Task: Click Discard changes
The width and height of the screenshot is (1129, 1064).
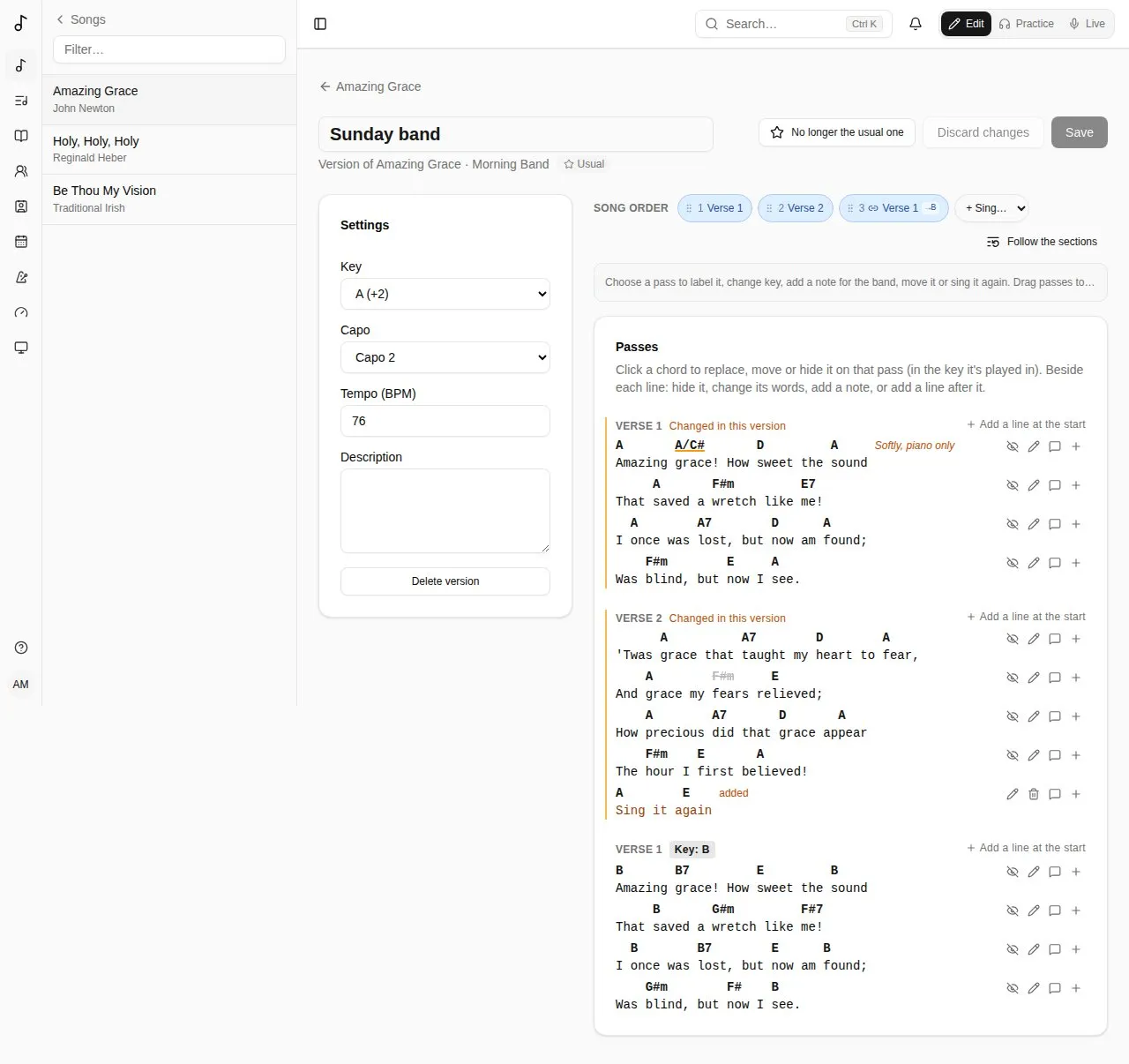Action: pyautogui.click(x=983, y=132)
